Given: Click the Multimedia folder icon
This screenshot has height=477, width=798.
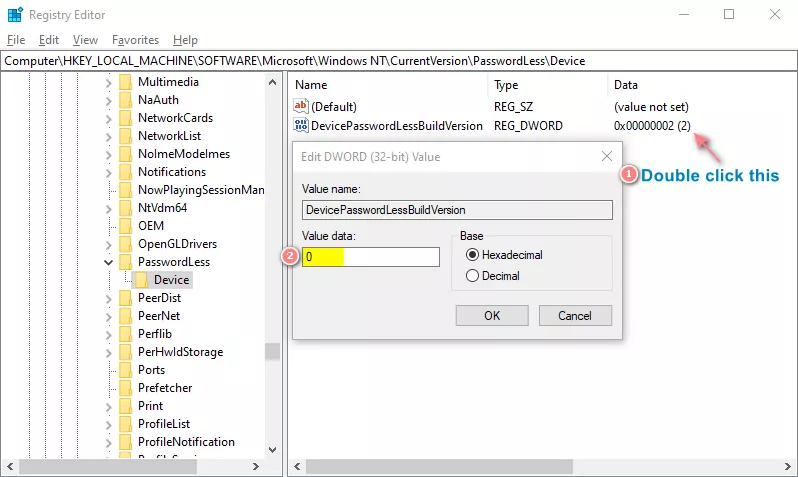Looking at the screenshot, I should (125, 82).
